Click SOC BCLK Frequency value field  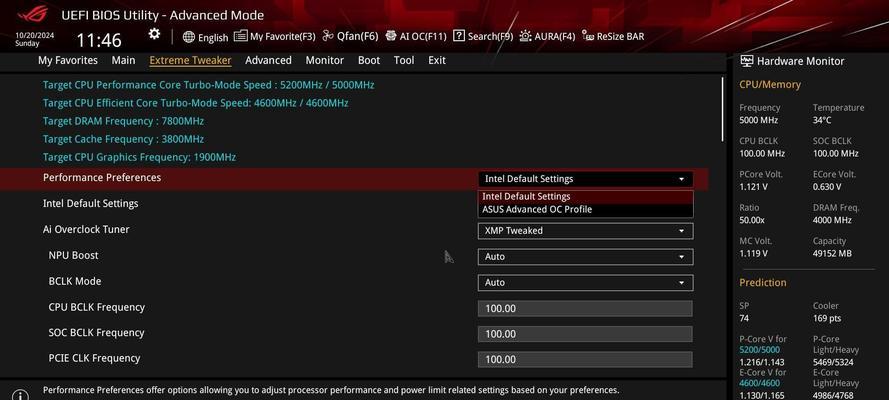585,334
